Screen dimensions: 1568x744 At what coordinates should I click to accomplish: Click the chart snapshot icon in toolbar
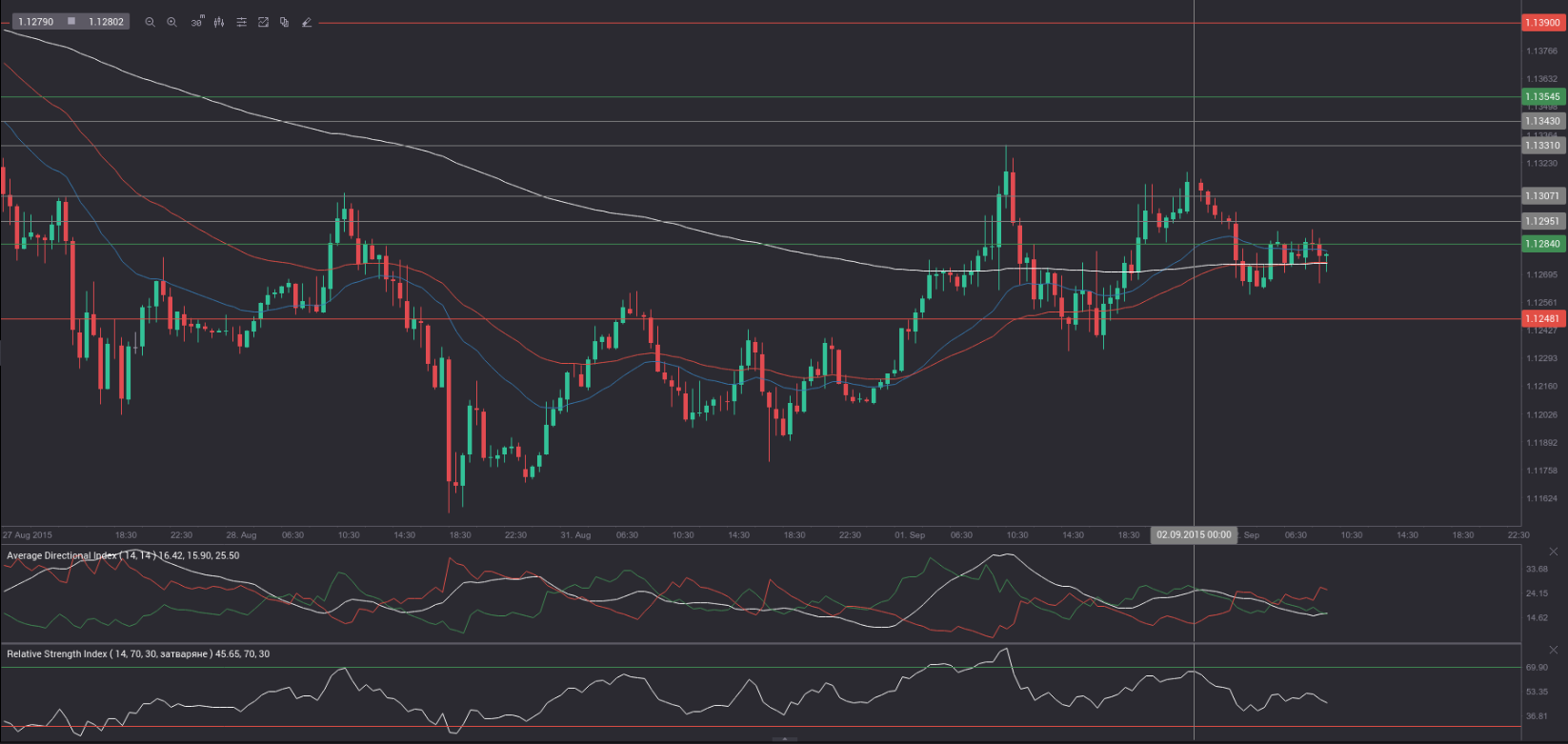point(264,22)
